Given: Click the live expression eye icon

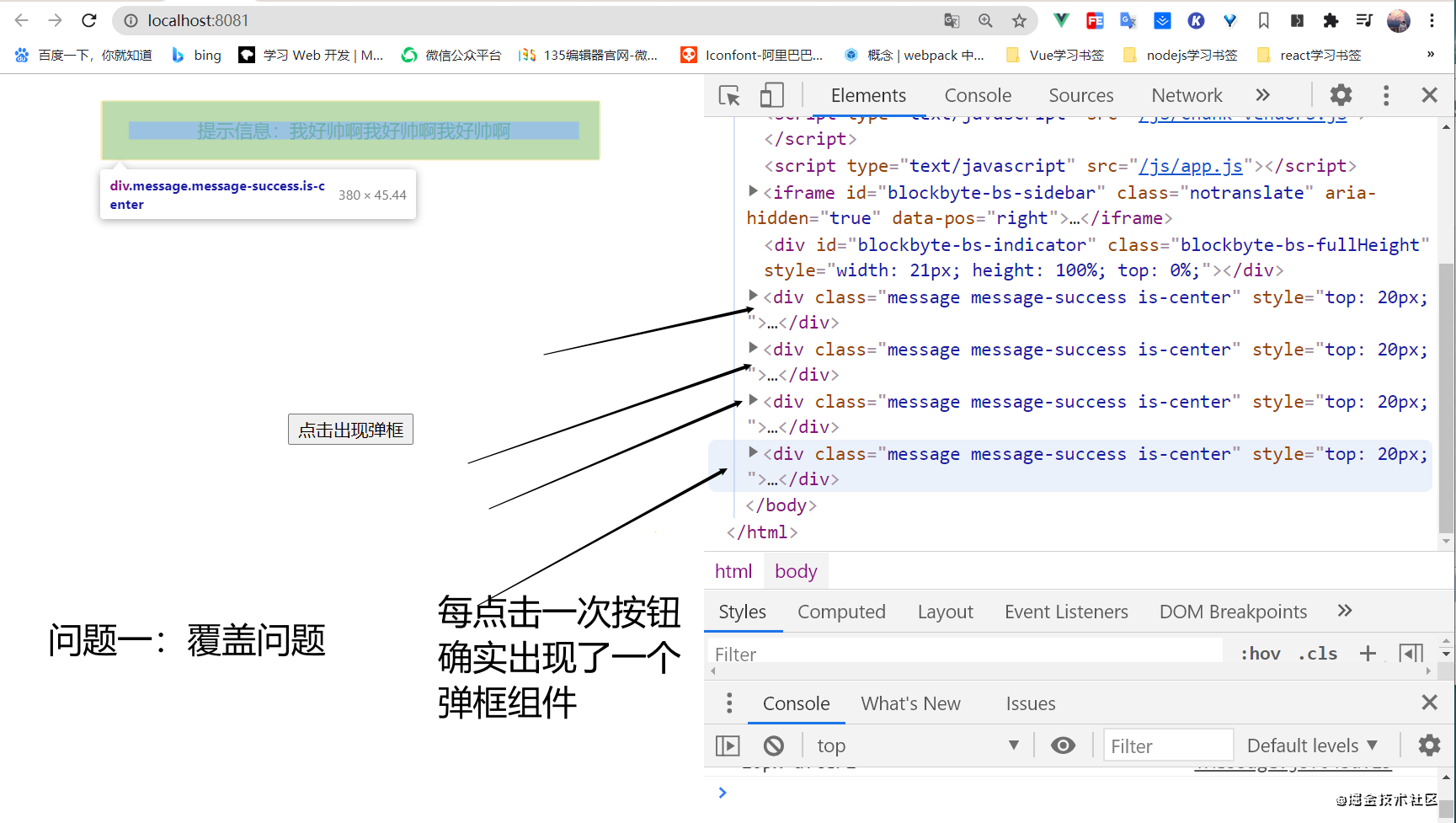Looking at the screenshot, I should pyautogui.click(x=1063, y=746).
